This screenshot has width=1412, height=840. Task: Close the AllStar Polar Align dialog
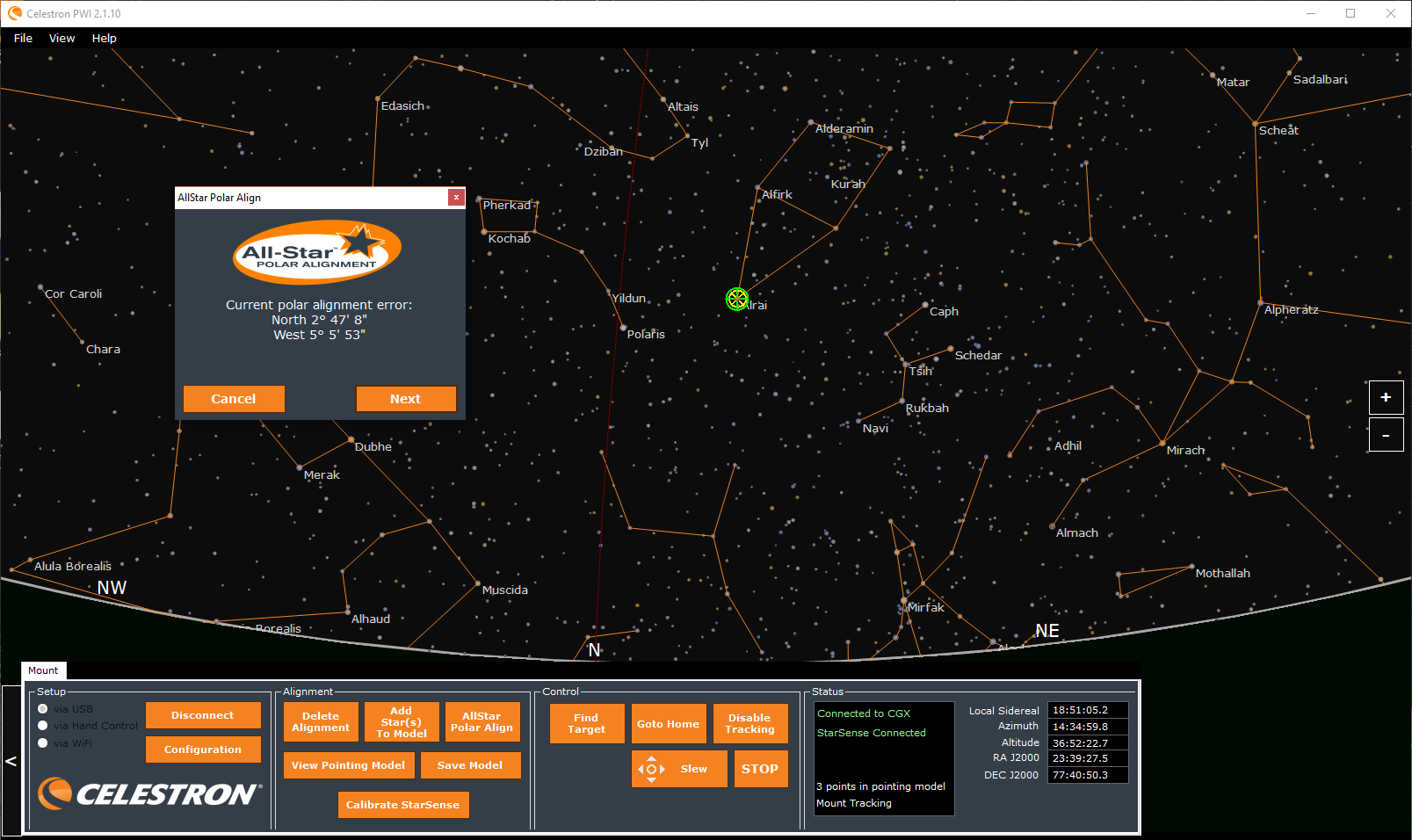456,198
